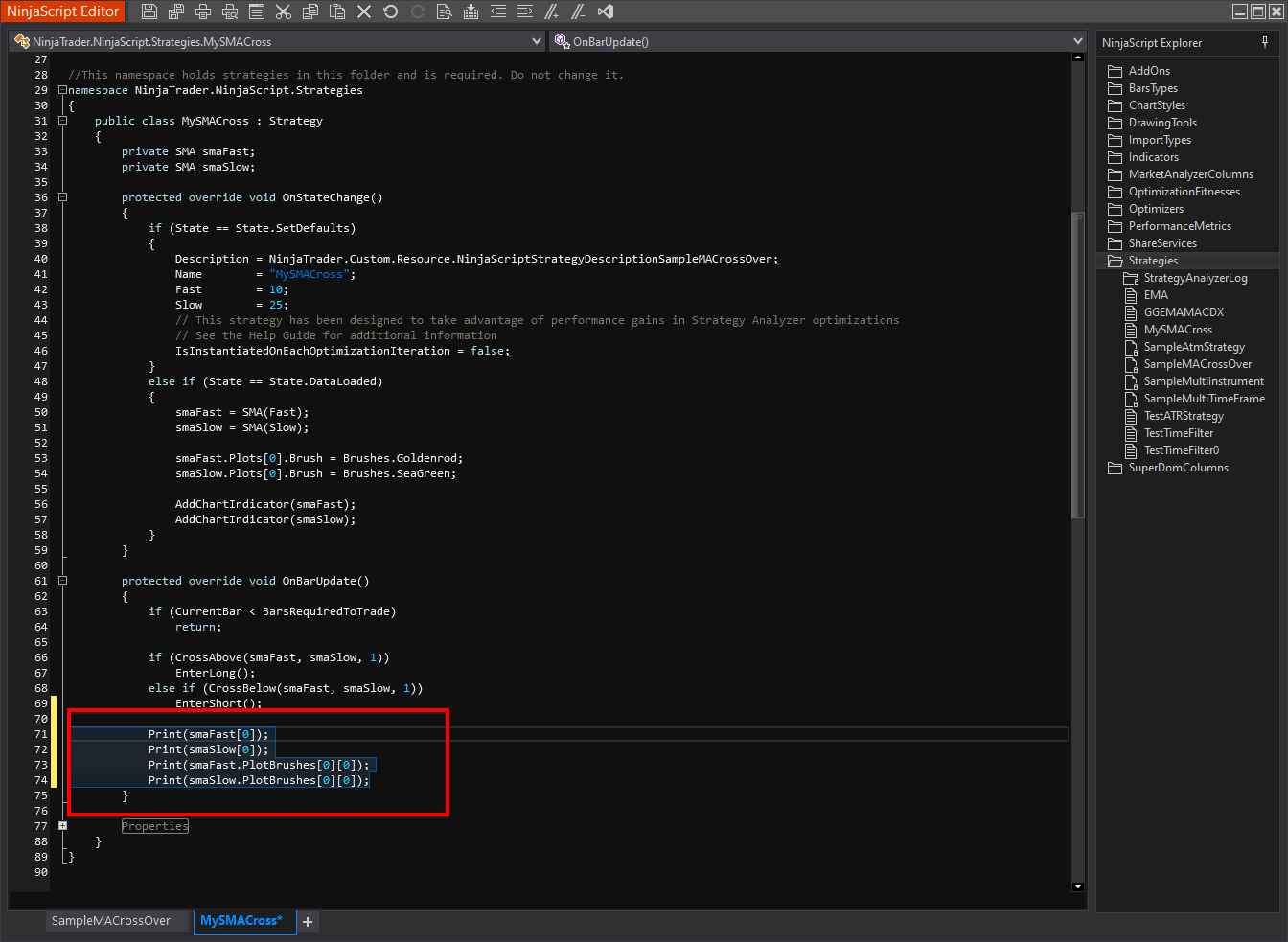Pin the NinjaScript Explorer panel
Viewport: 1288px width, 942px height.
tap(1265, 43)
